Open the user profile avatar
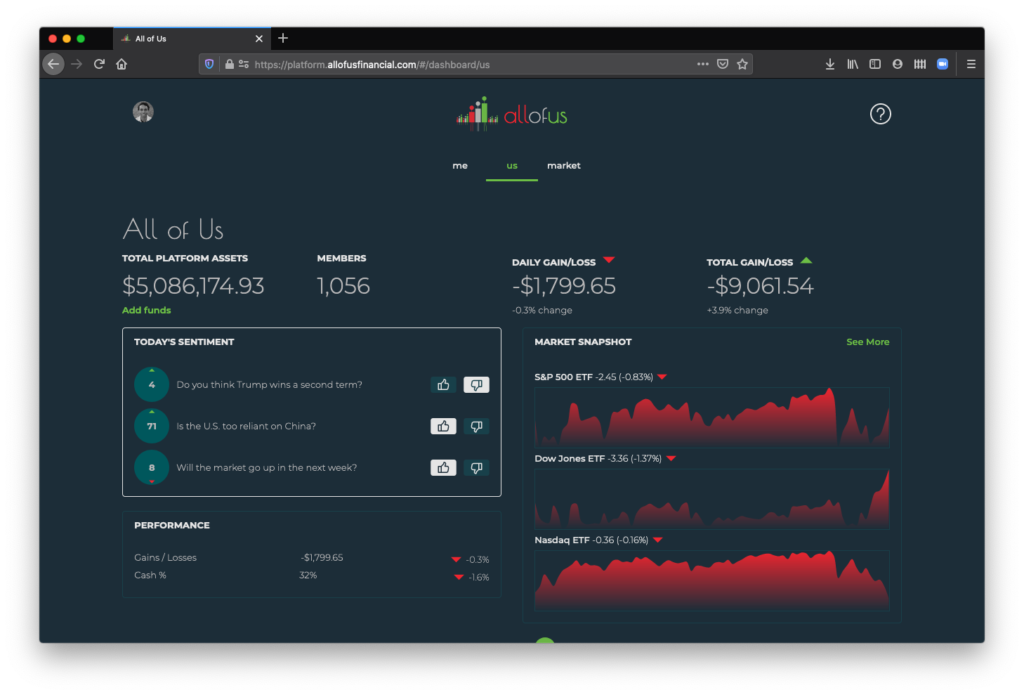This screenshot has width=1024, height=695. point(143,112)
